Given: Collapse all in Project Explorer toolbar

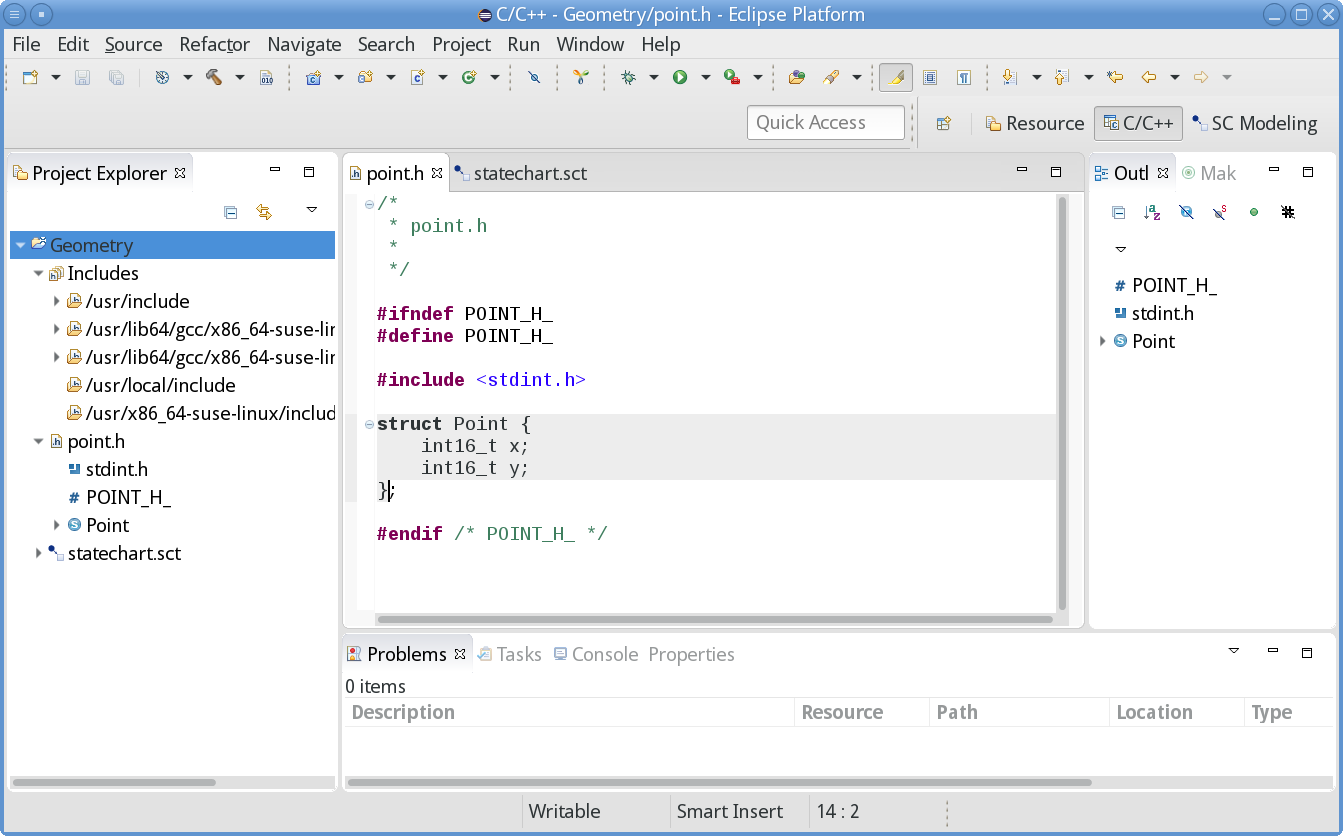Looking at the screenshot, I should pyautogui.click(x=230, y=211).
